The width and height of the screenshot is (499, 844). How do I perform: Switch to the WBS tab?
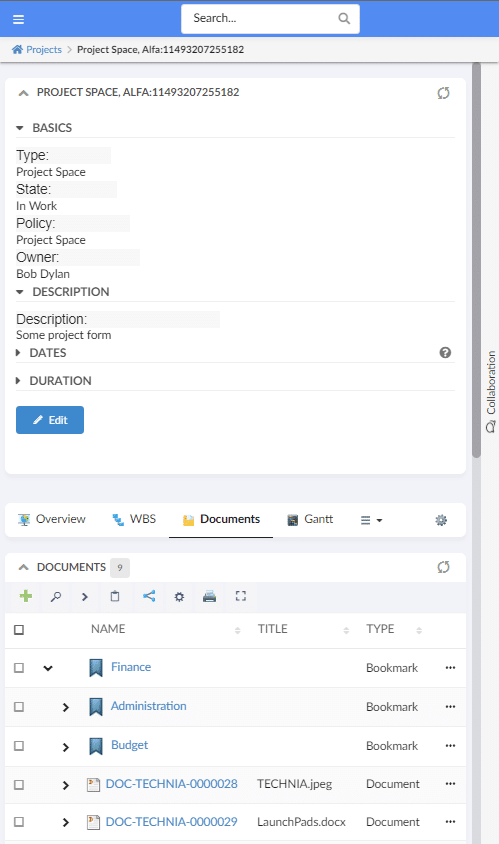click(x=134, y=519)
